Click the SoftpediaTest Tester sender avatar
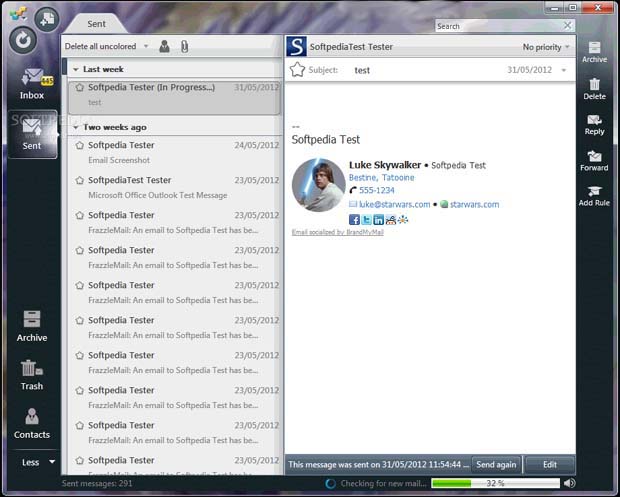620x497 pixels. [x=296, y=47]
